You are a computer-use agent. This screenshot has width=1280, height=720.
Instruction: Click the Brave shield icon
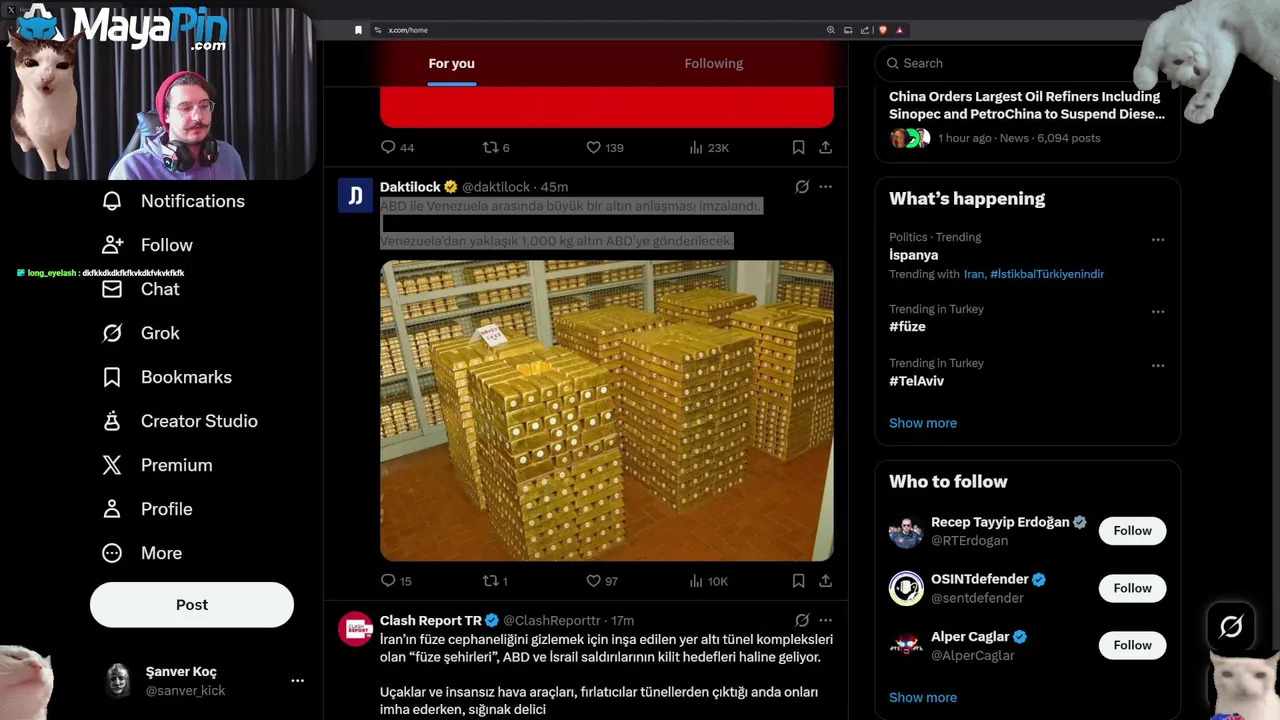[x=883, y=30]
